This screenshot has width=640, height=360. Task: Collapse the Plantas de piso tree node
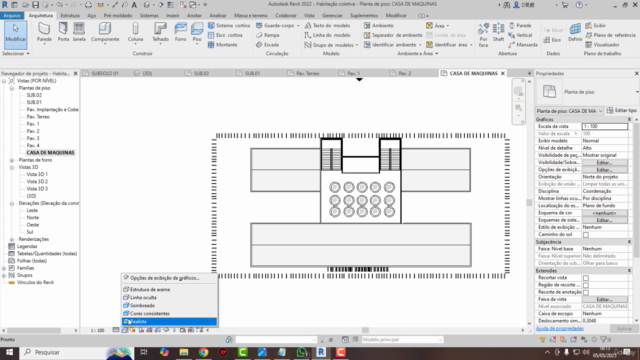[x=12, y=88]
